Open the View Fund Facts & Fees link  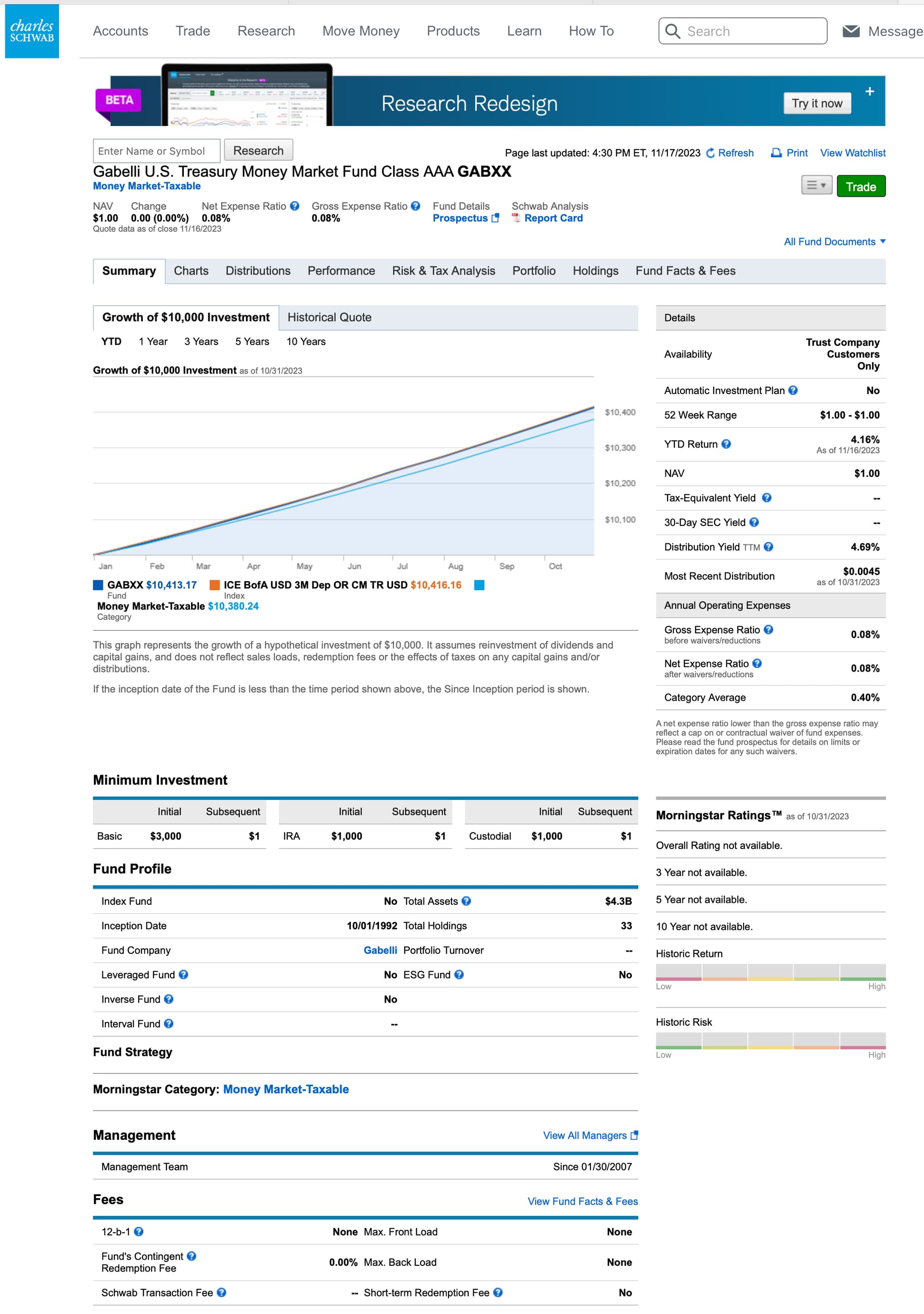pyautogui.click(x=582, y=1201)
